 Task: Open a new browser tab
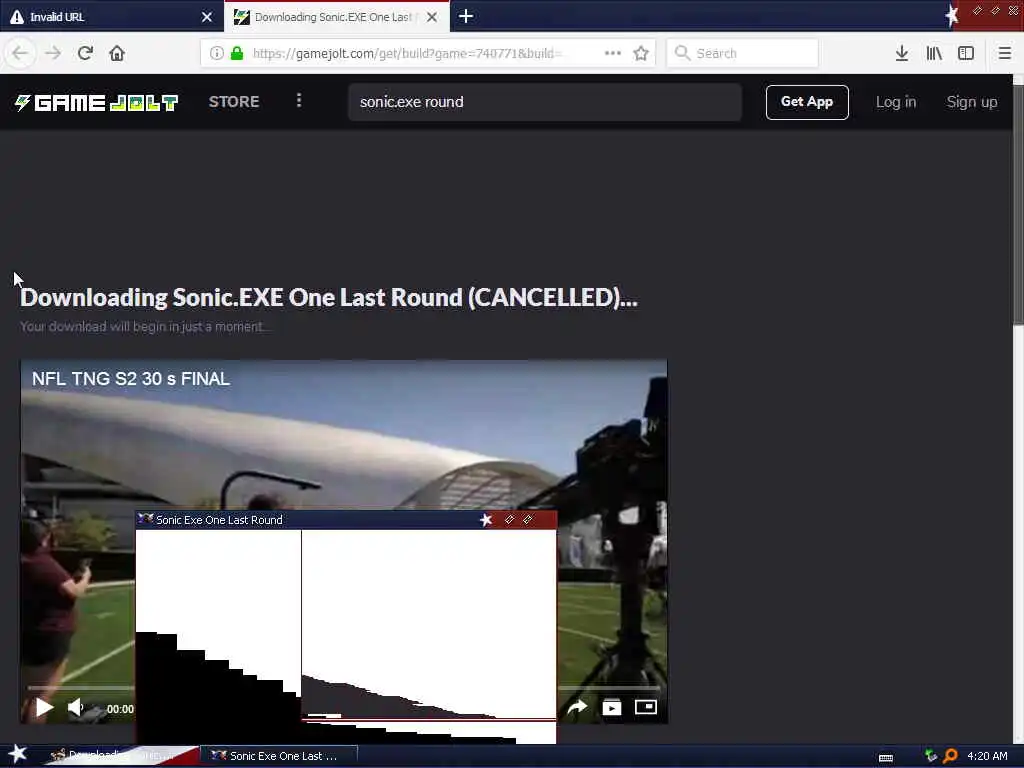click(466, 16)
